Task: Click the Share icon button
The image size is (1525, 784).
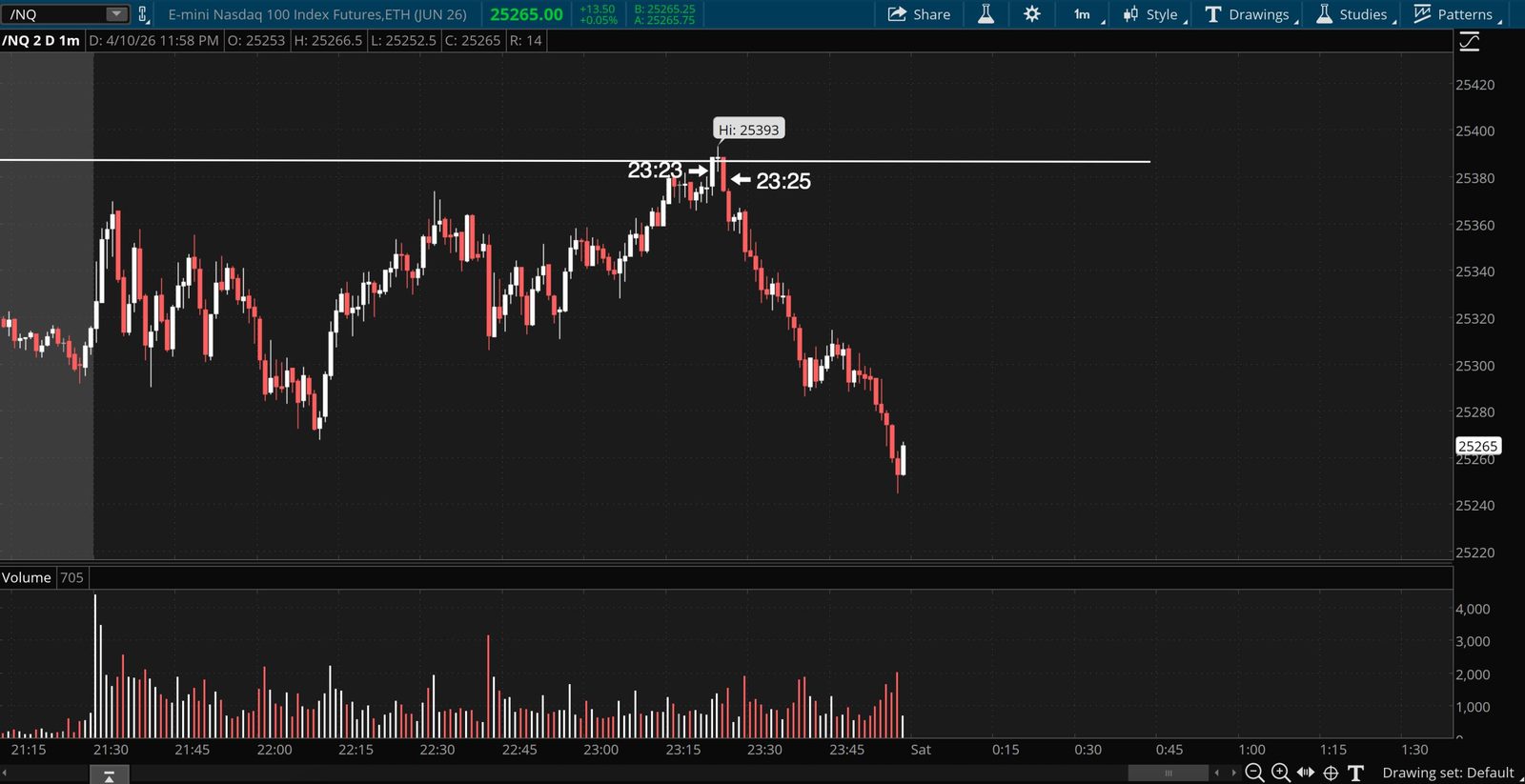Action: 919,14
